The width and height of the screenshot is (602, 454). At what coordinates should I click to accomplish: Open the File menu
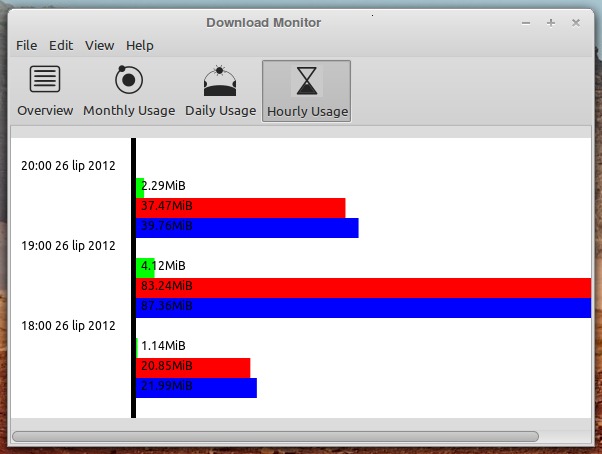tap(26, 45)
